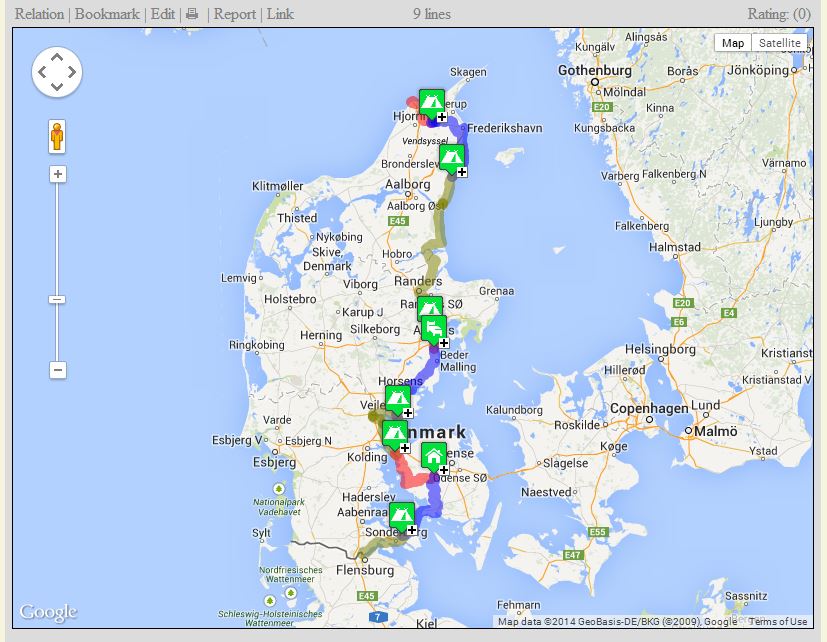Open the Relation menu item
The height and width of the screenshot is (642, 827).
(x=39, y=14)
